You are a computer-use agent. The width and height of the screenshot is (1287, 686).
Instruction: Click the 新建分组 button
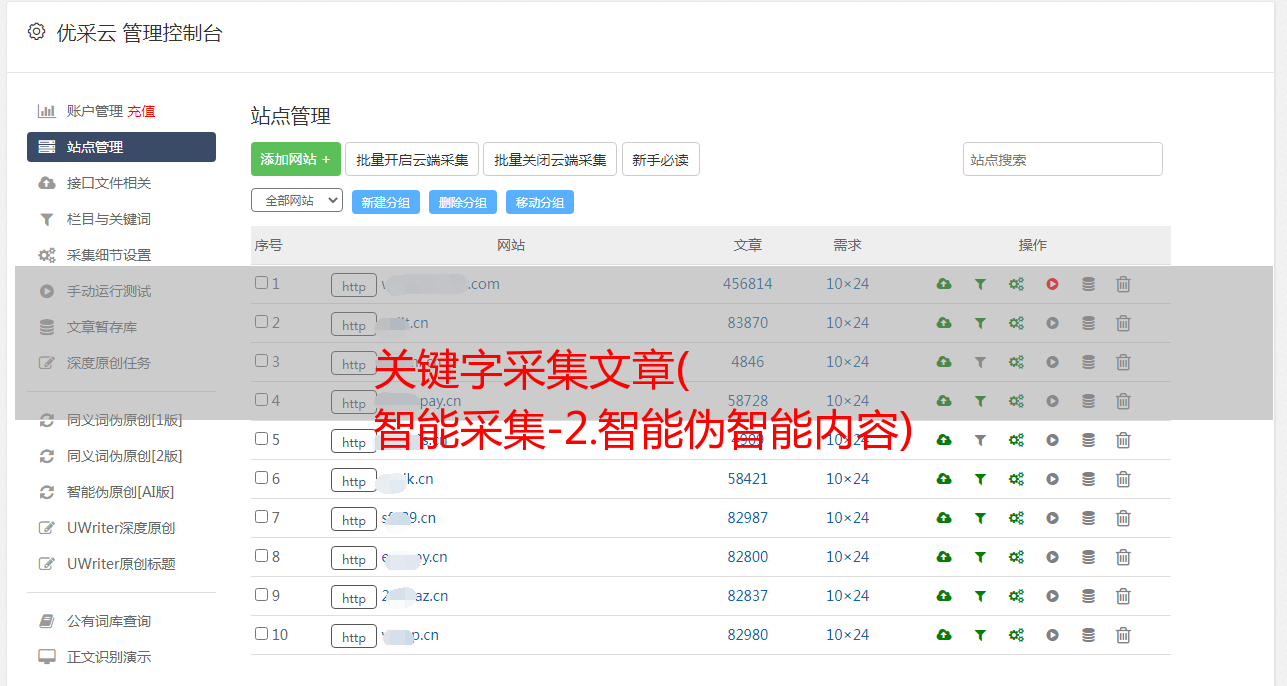tap(386, 202)
